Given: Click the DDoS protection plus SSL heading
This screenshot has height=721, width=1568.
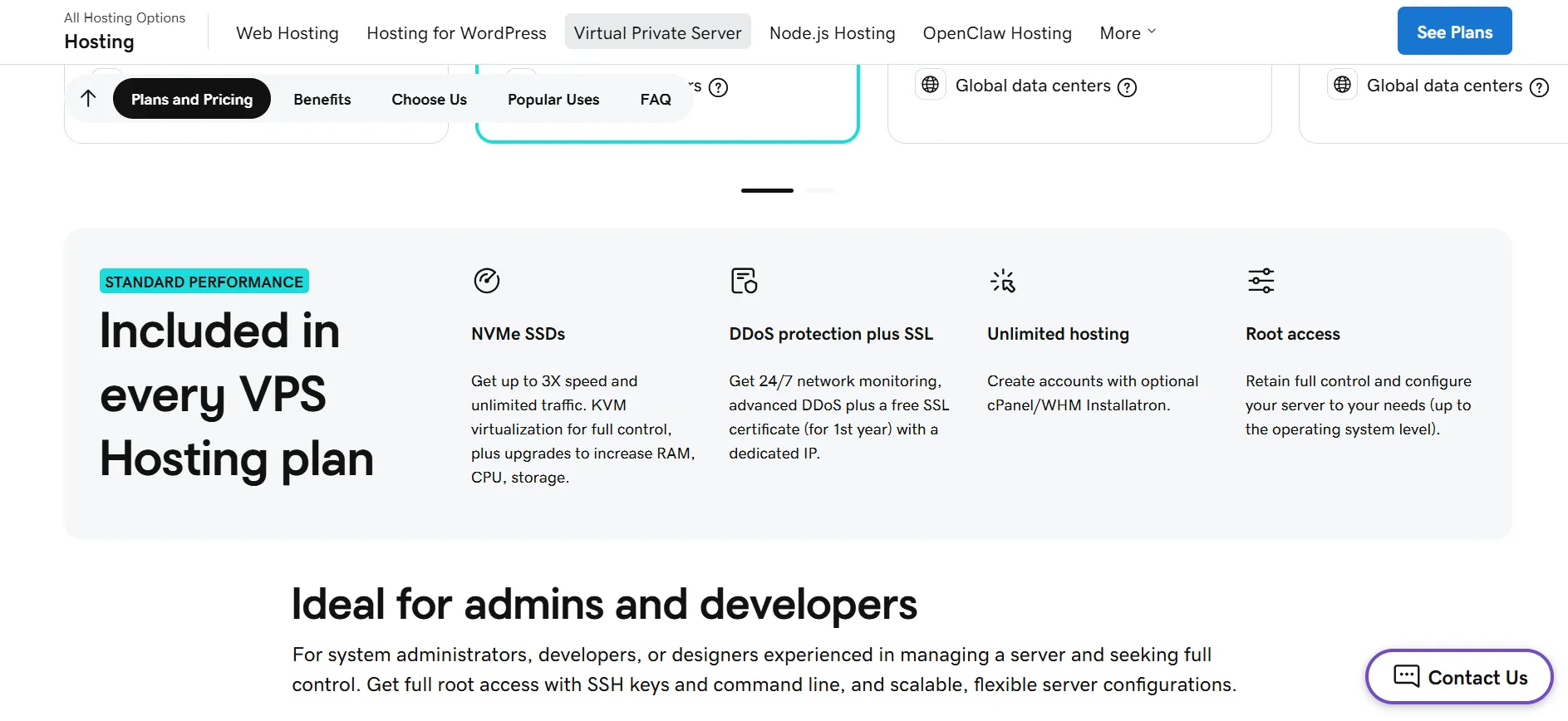Looking at the screenshot, I should coord(831,334).
